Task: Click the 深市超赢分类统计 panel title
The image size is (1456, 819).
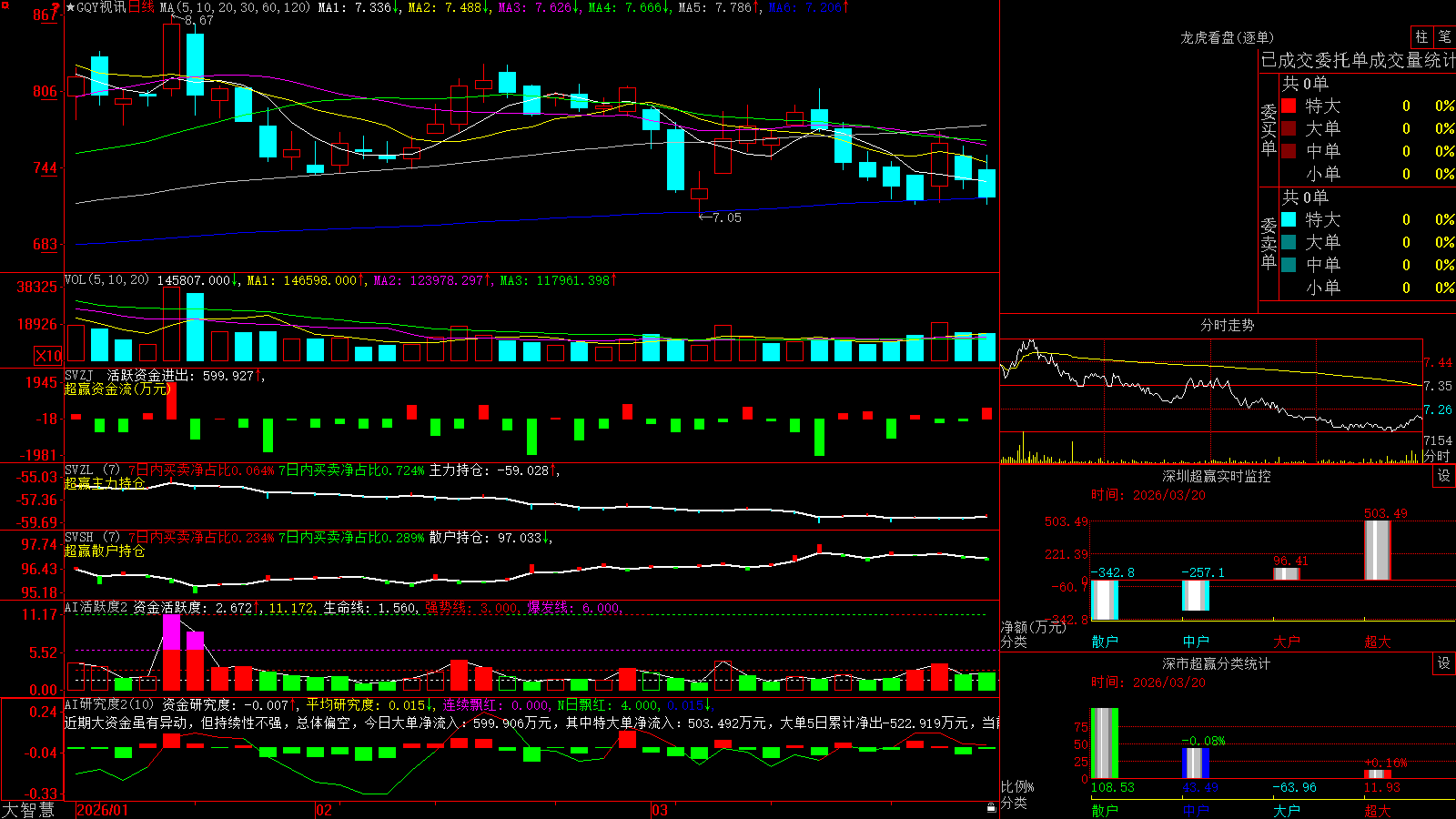Action: [x=1216, y=663]
